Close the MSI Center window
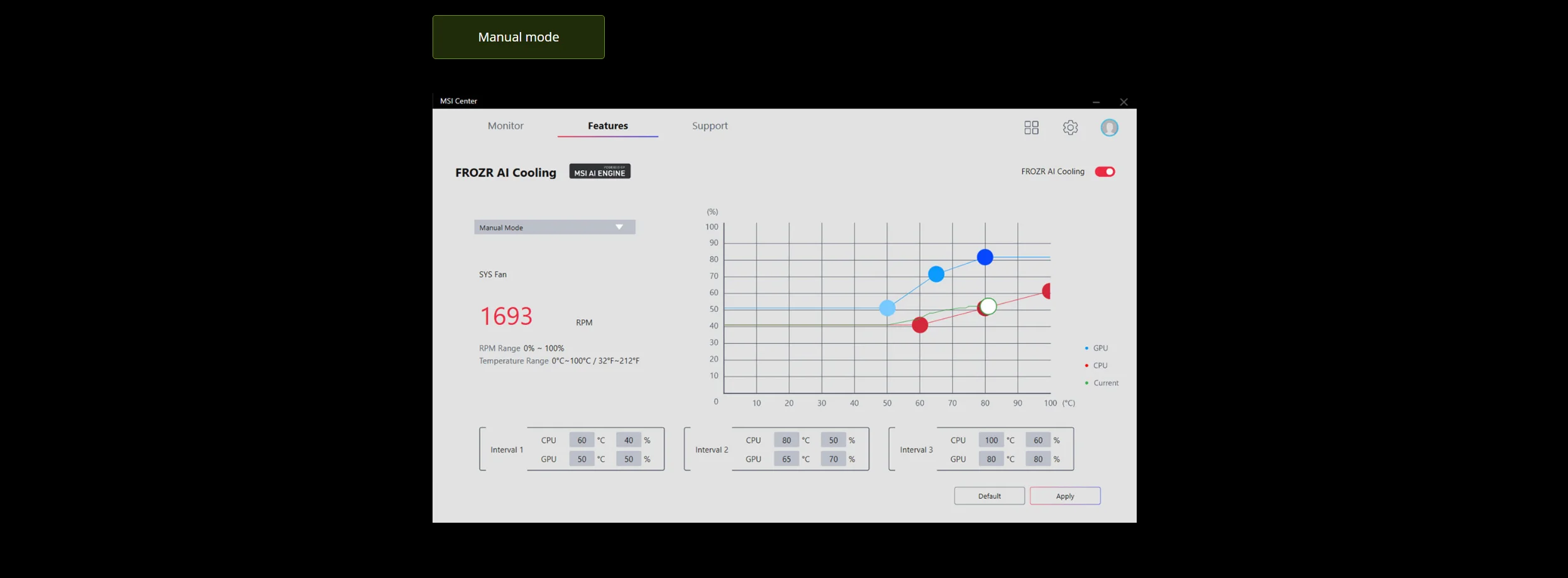Screen dimensions: 1568x578 click(x=1124, y=102)
